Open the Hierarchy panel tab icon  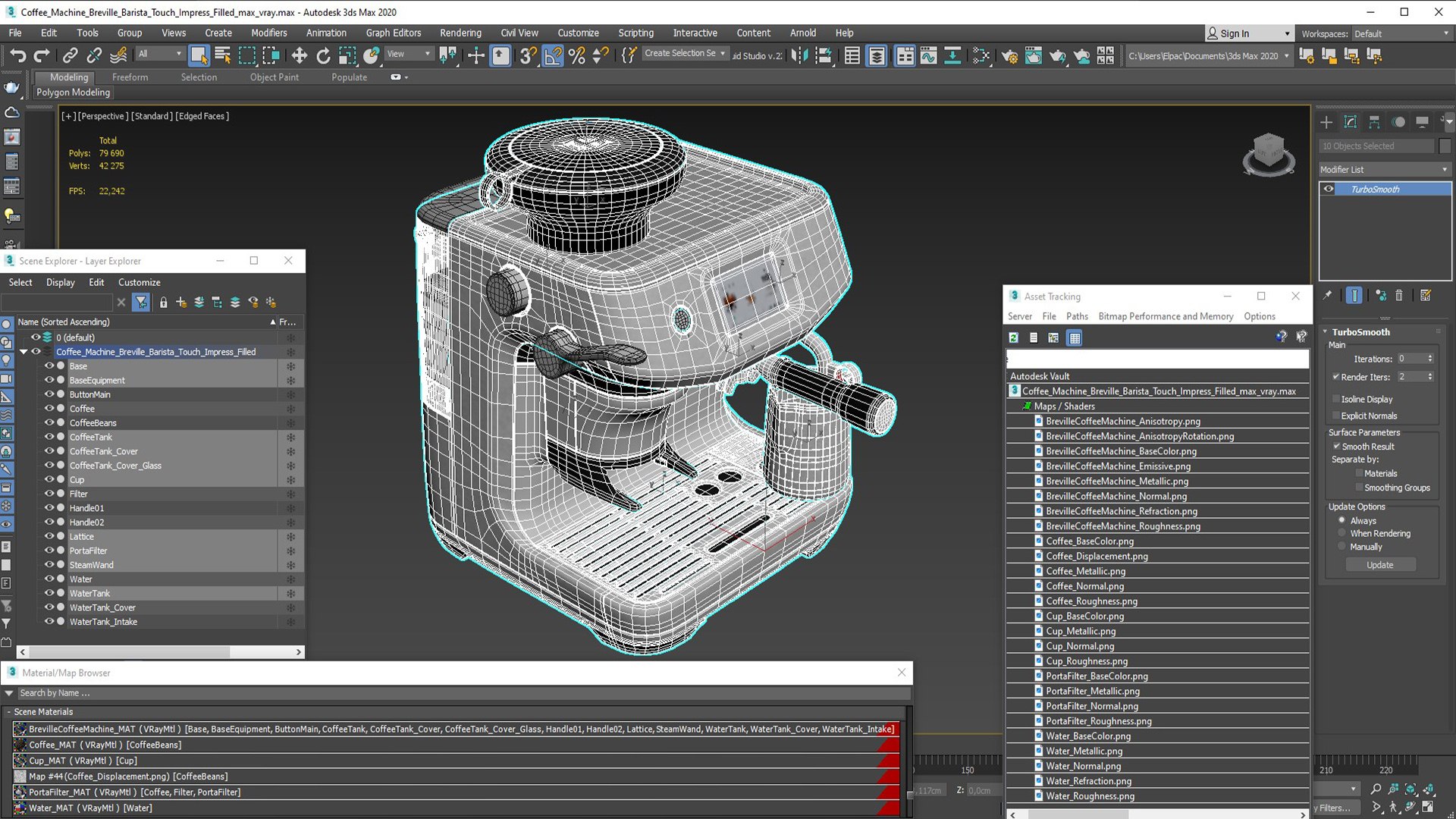click(x=1374, y=122)
